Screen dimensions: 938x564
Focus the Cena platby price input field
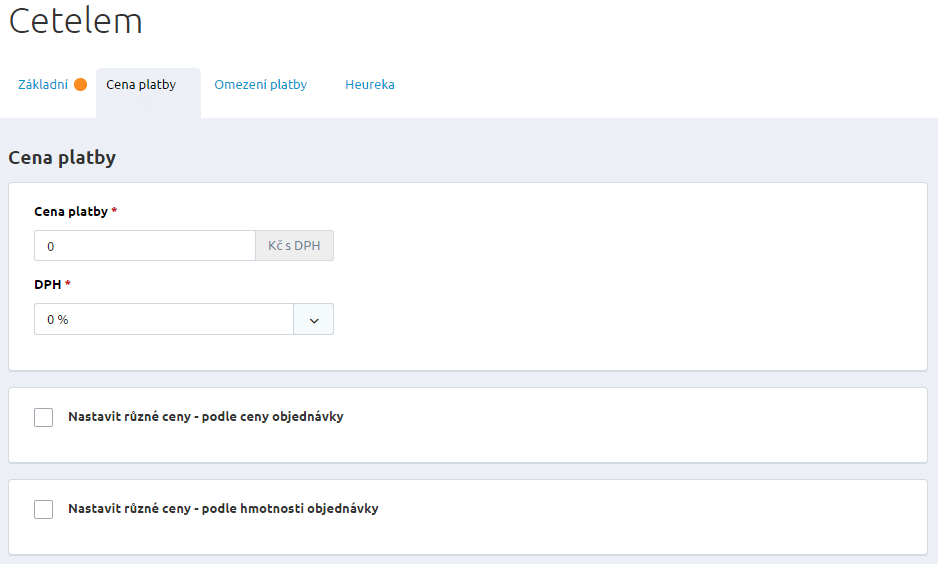pyautogui.click(x=145, y=246)
